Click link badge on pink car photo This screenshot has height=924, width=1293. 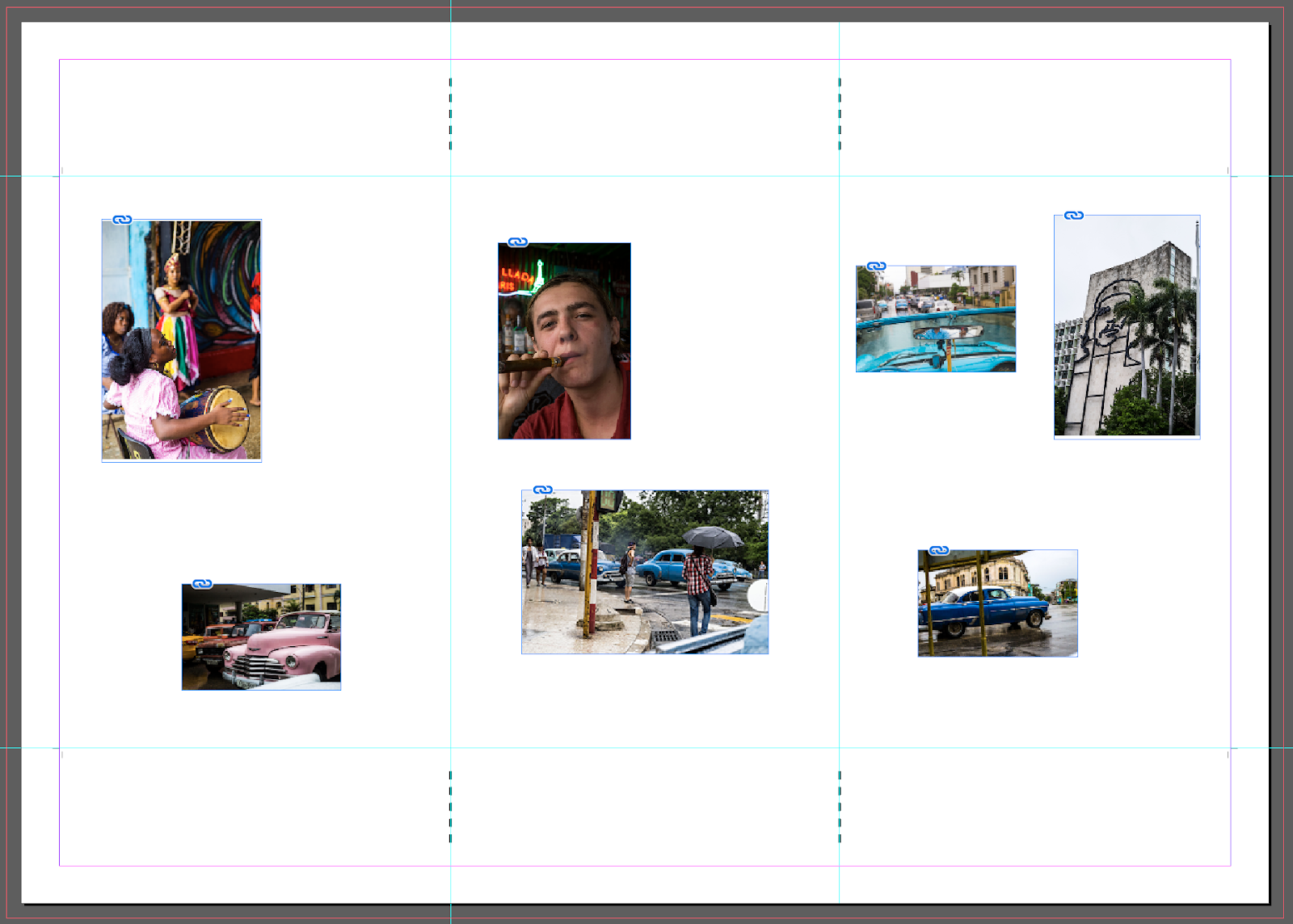point(202,584)
